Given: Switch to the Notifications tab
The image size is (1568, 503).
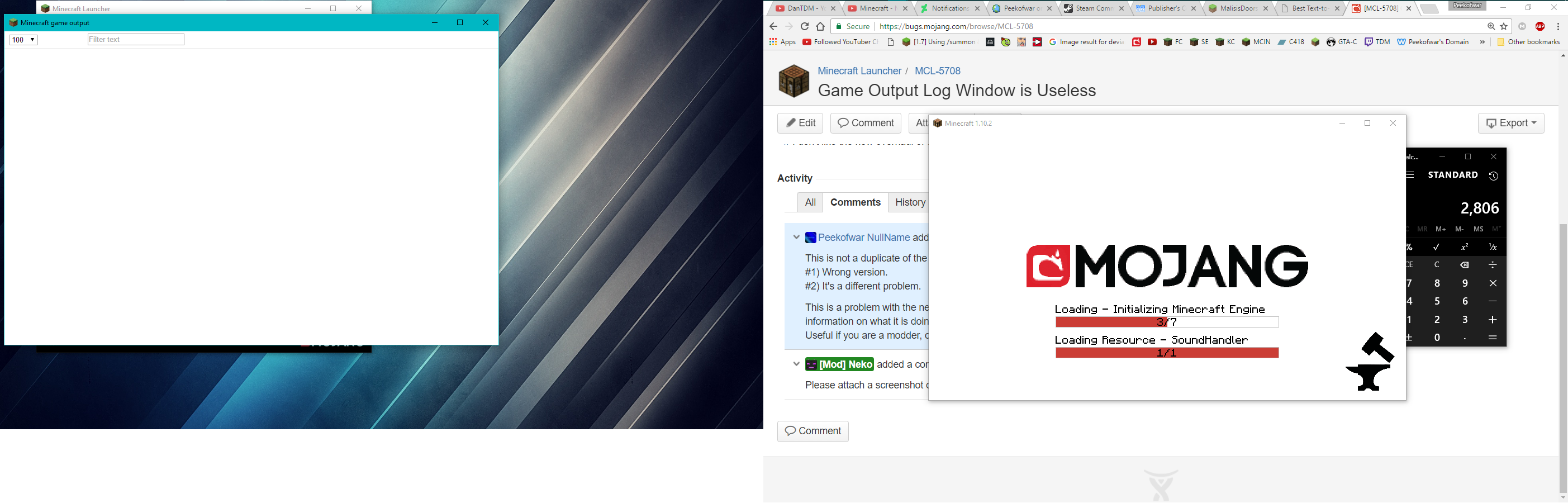Looking at the screenshot, I should 949,8.
